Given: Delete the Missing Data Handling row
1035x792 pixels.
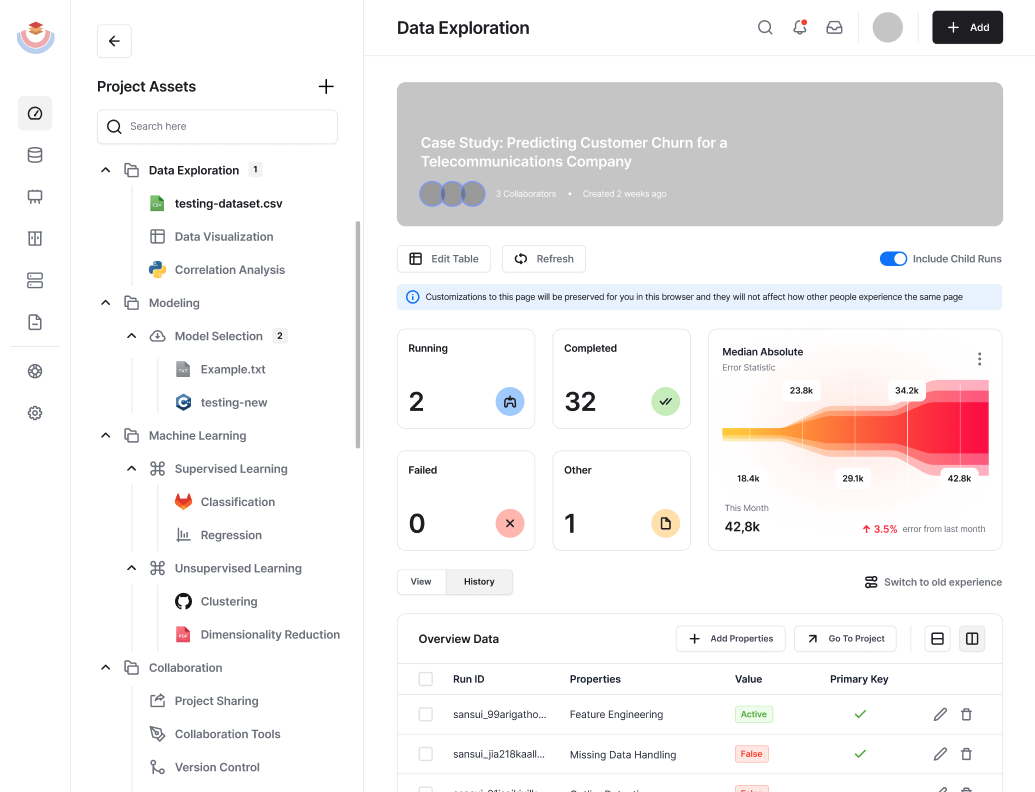Looking at the screenshot, I should point(966,754).
